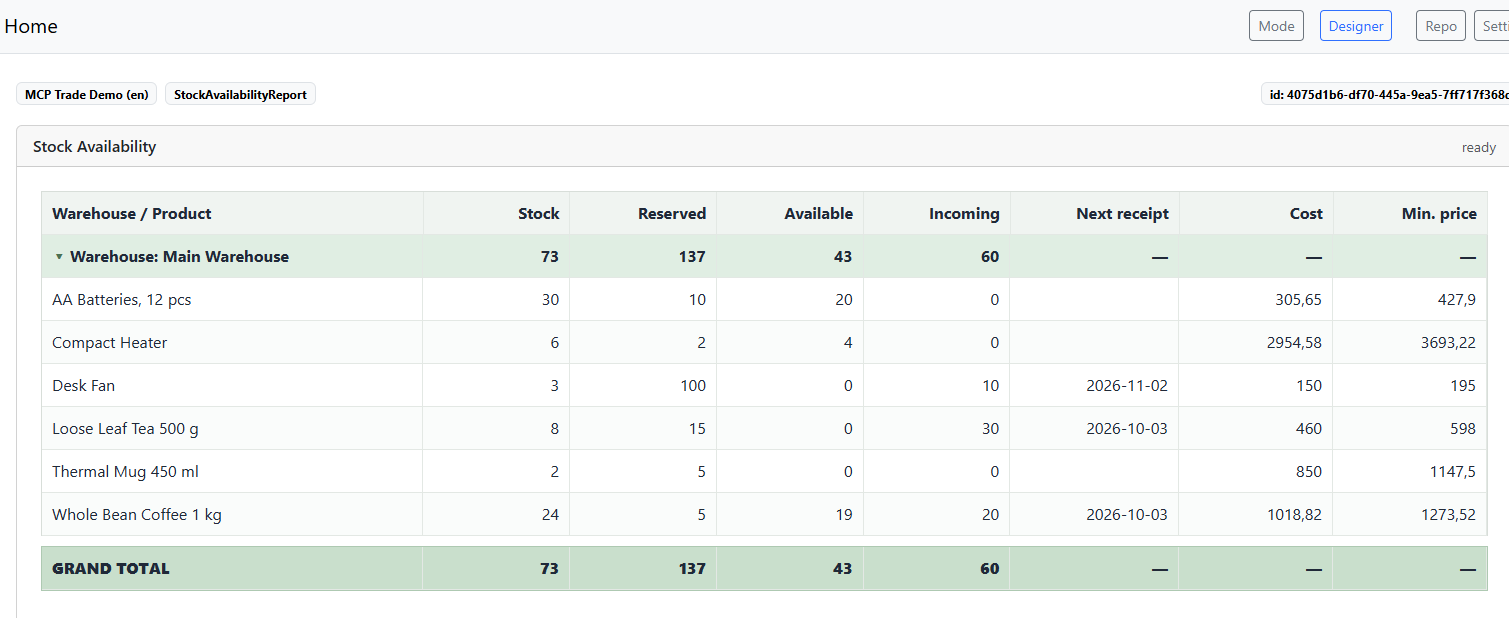The width and height of the screenshot is (1509, 618).
Task: Select the MCP Trade Demo (en) tag
Action: [87, 94]
